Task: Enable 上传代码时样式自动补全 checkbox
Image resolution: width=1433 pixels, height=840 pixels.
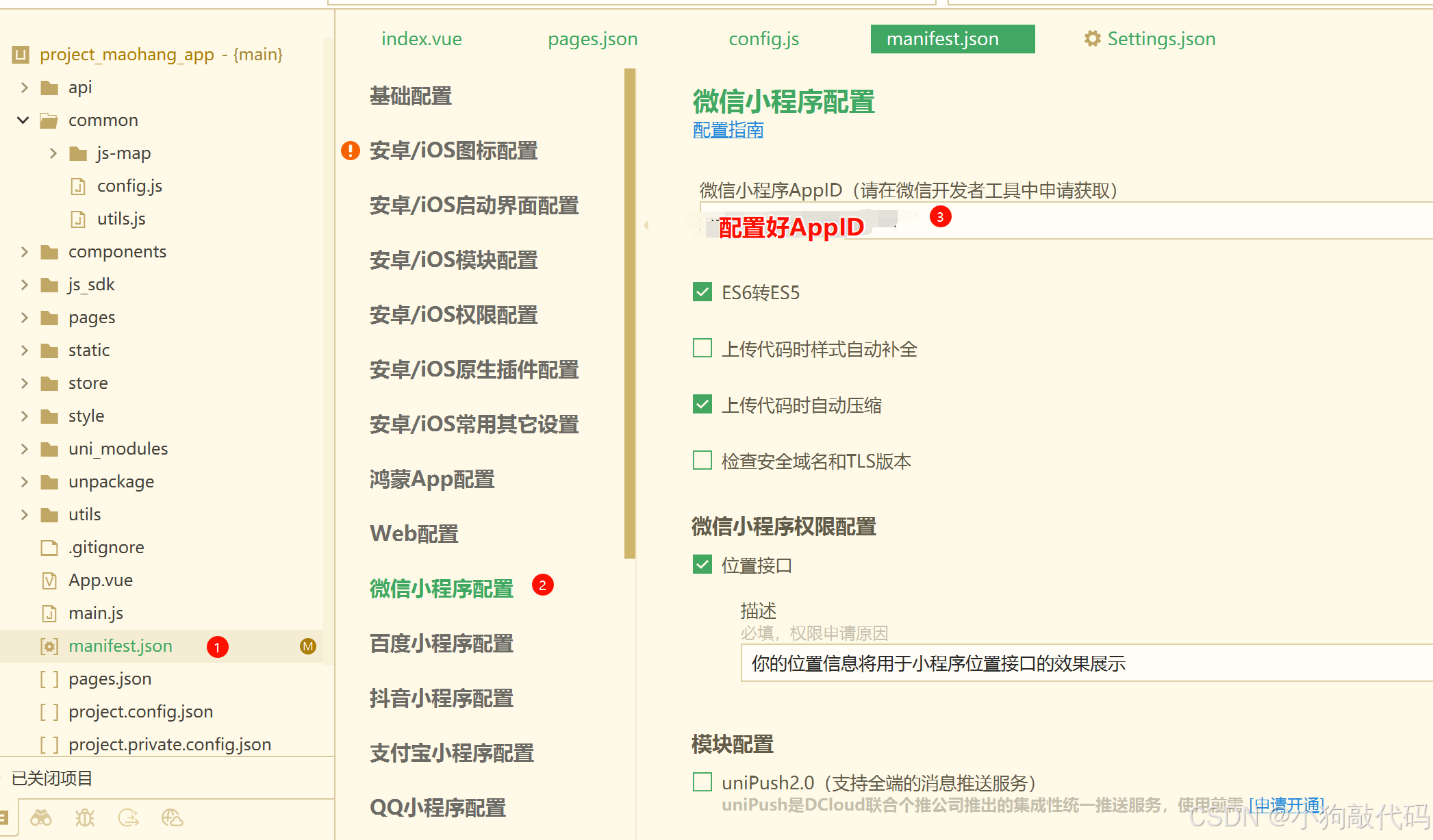Action: point(702,348)
